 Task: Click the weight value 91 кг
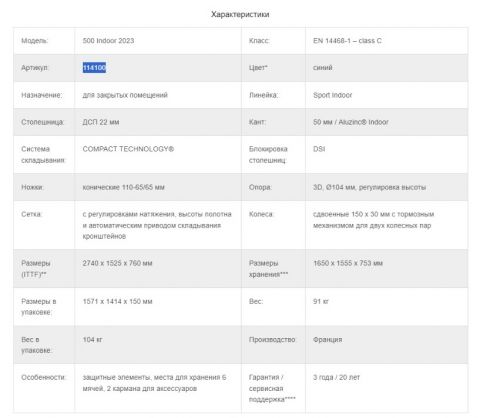[x=321, y=301]
